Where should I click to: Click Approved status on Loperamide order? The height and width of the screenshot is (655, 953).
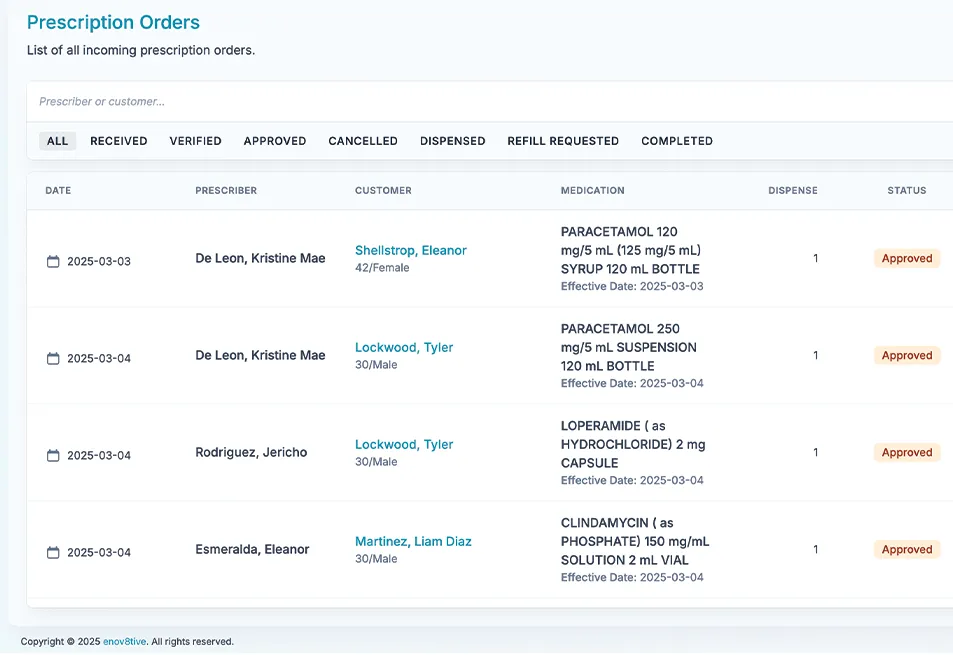906,453
